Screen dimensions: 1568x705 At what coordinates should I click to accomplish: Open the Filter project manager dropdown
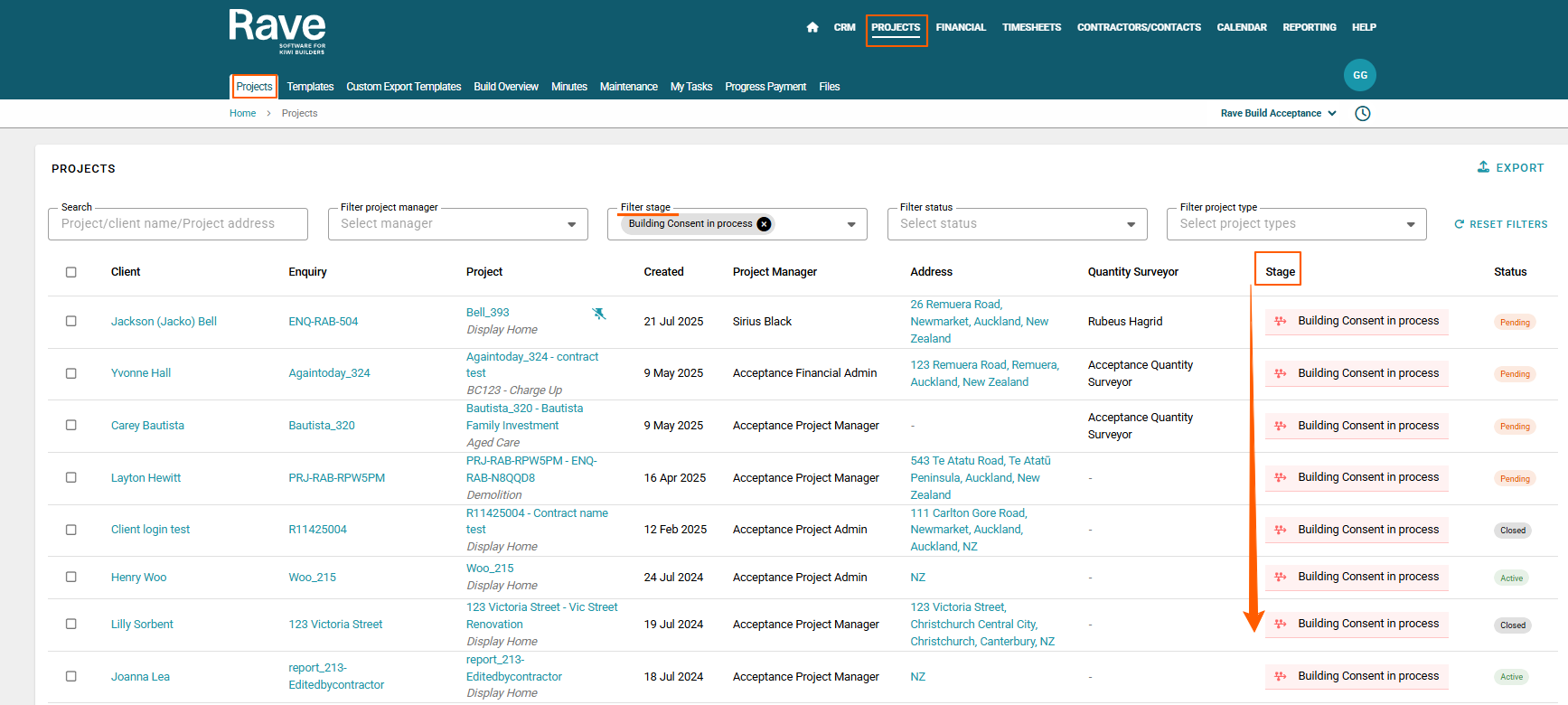457,224
